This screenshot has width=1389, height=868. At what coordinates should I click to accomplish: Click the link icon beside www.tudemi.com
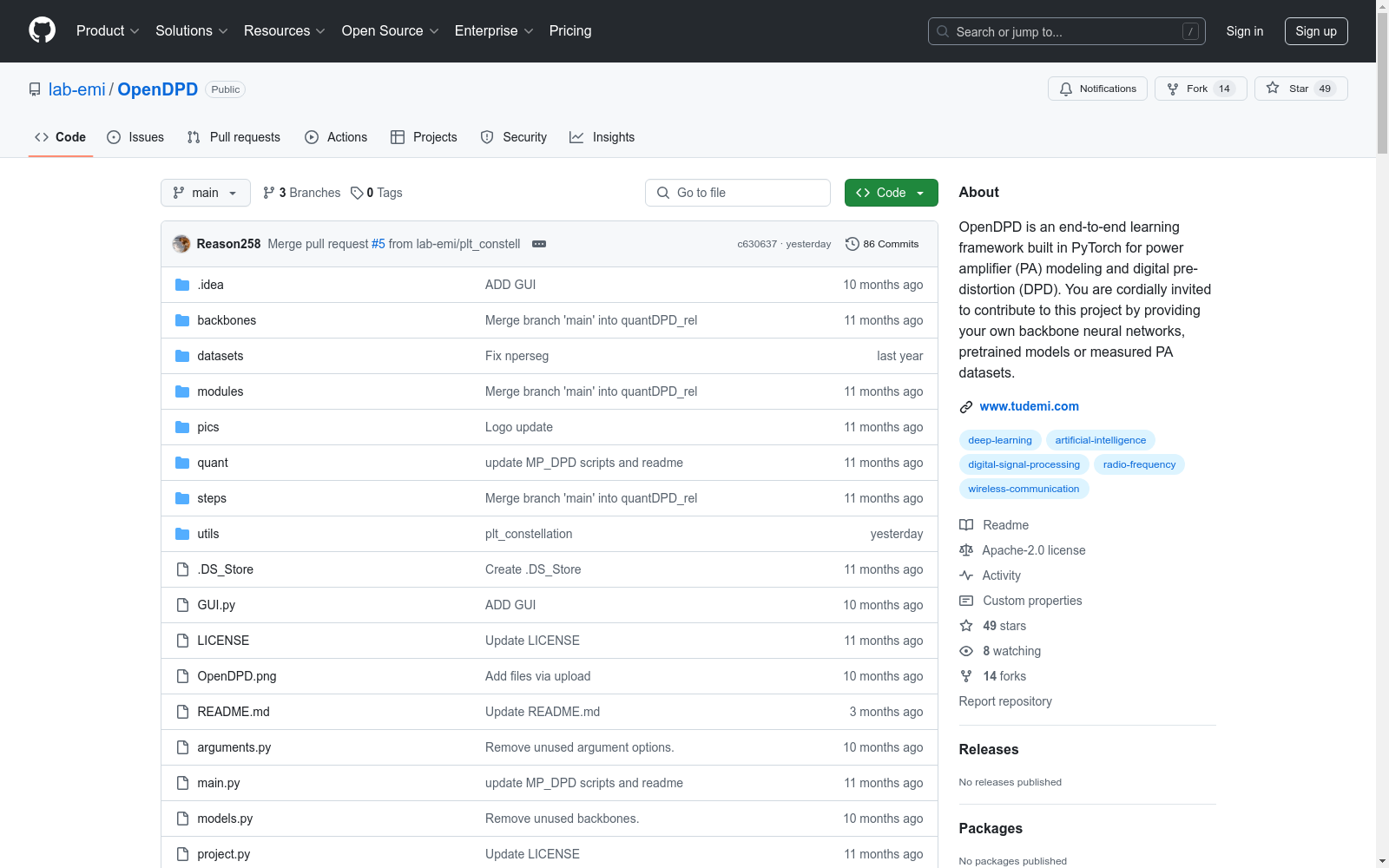point(966,407)
